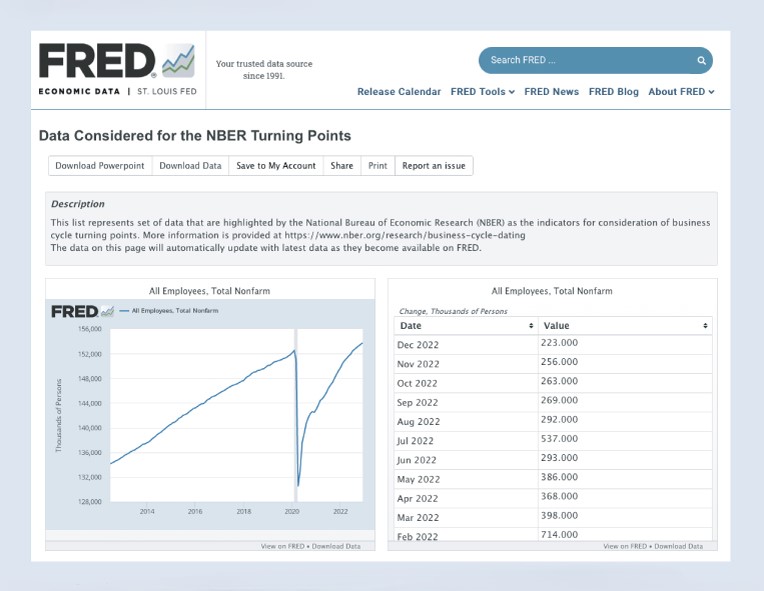Click the page title 'Data Considered for the NBER Turning Points'

pyautogui.click(x=195, y=135)
